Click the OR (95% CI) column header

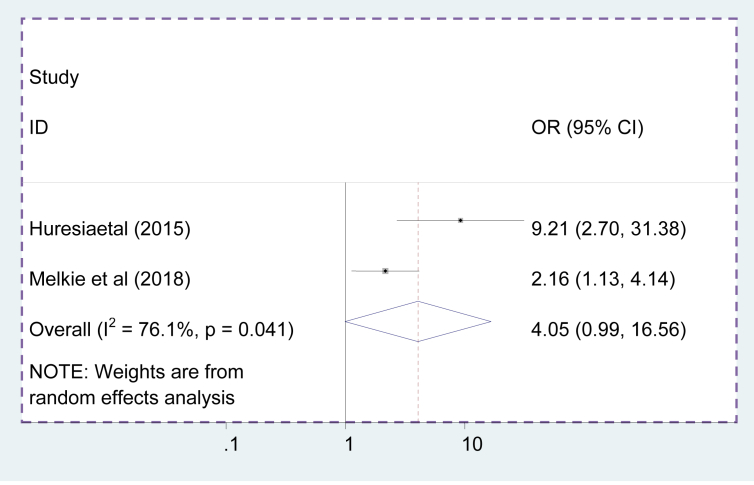(587, 128)
